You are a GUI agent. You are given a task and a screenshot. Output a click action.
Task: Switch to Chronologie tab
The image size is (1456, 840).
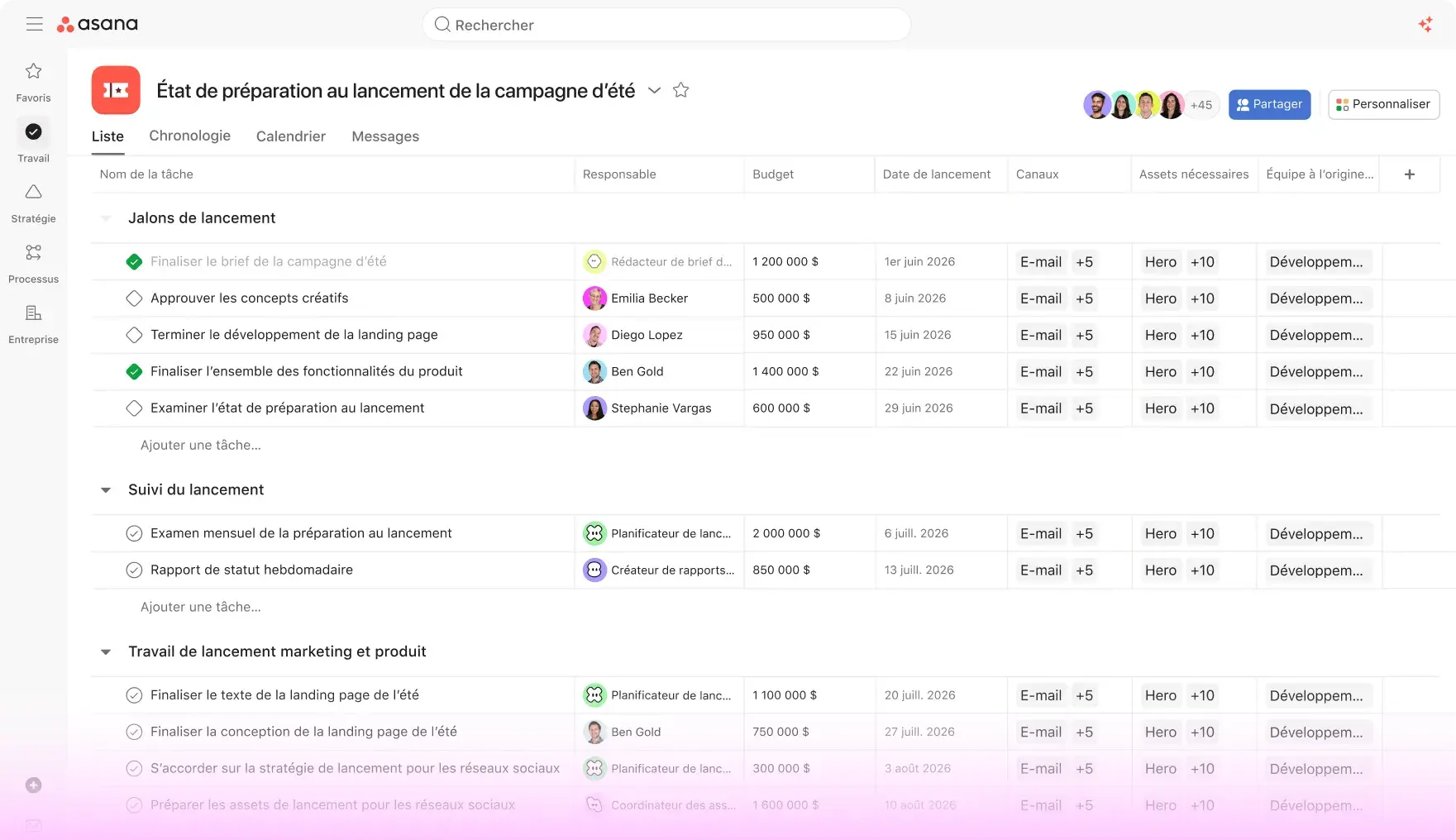[x=189, y=136]
